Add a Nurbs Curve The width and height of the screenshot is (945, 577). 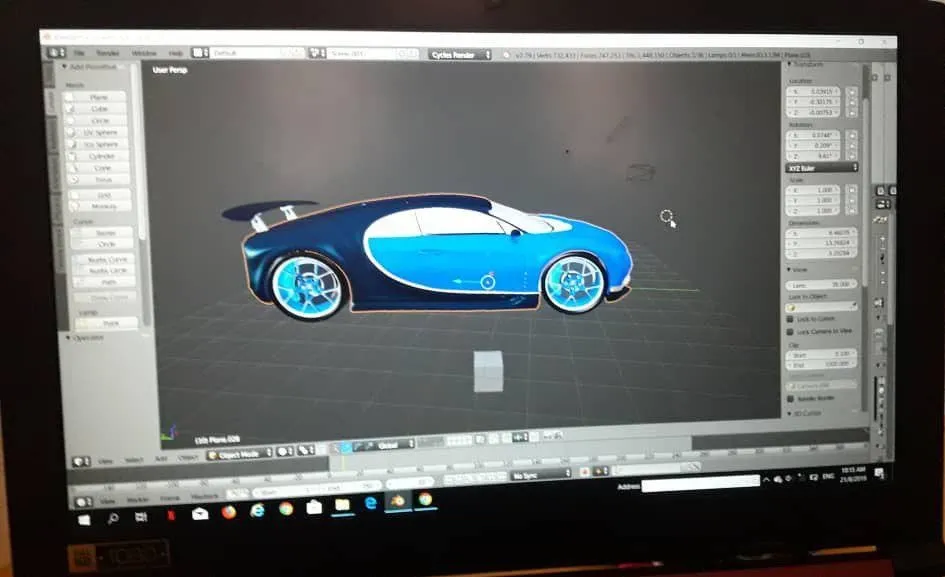tap(104, 260)
